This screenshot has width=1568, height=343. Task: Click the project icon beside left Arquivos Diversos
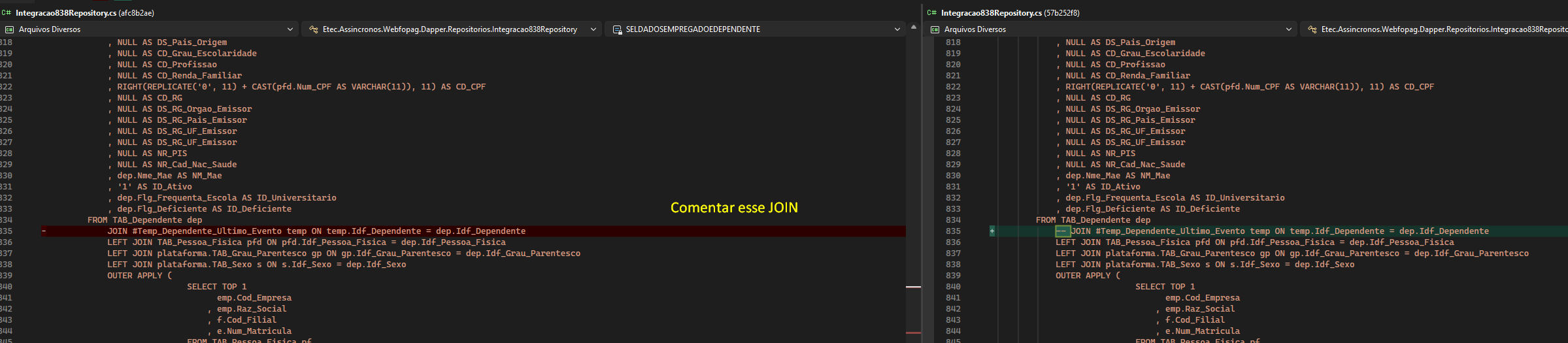[x=9, y=29]
